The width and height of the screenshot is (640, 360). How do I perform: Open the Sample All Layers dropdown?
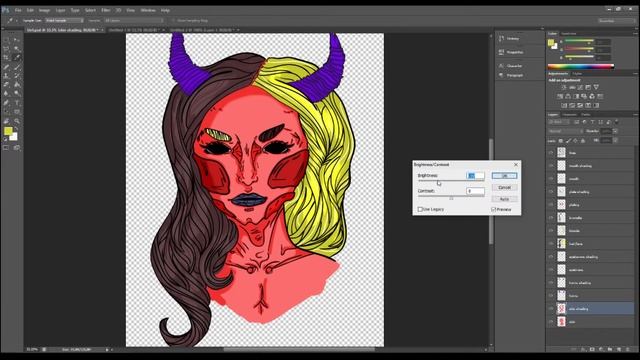tap(133, 20)
